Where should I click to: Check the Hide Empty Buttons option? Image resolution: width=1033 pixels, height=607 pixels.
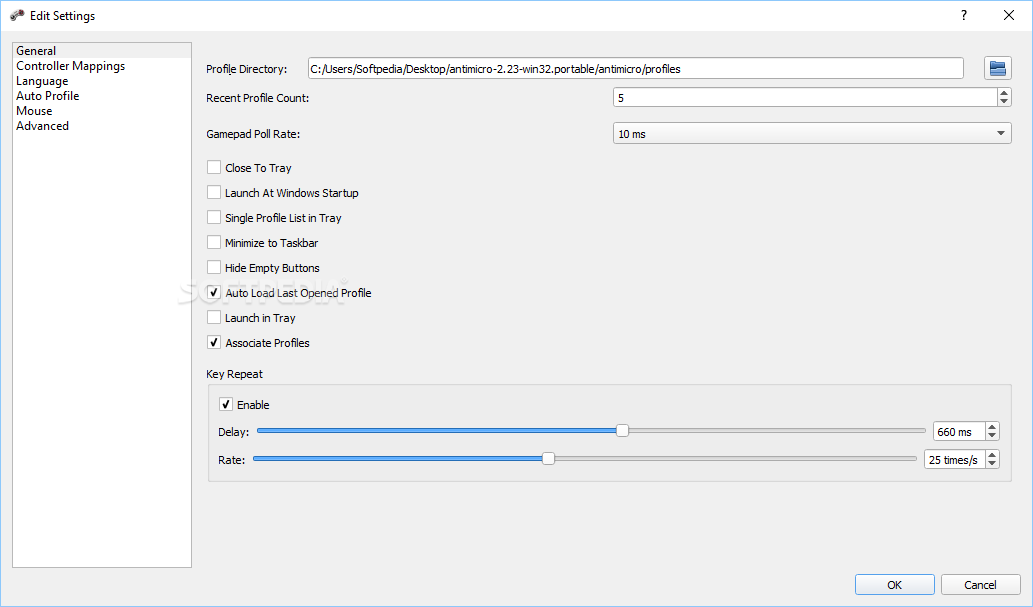[214, 268]
